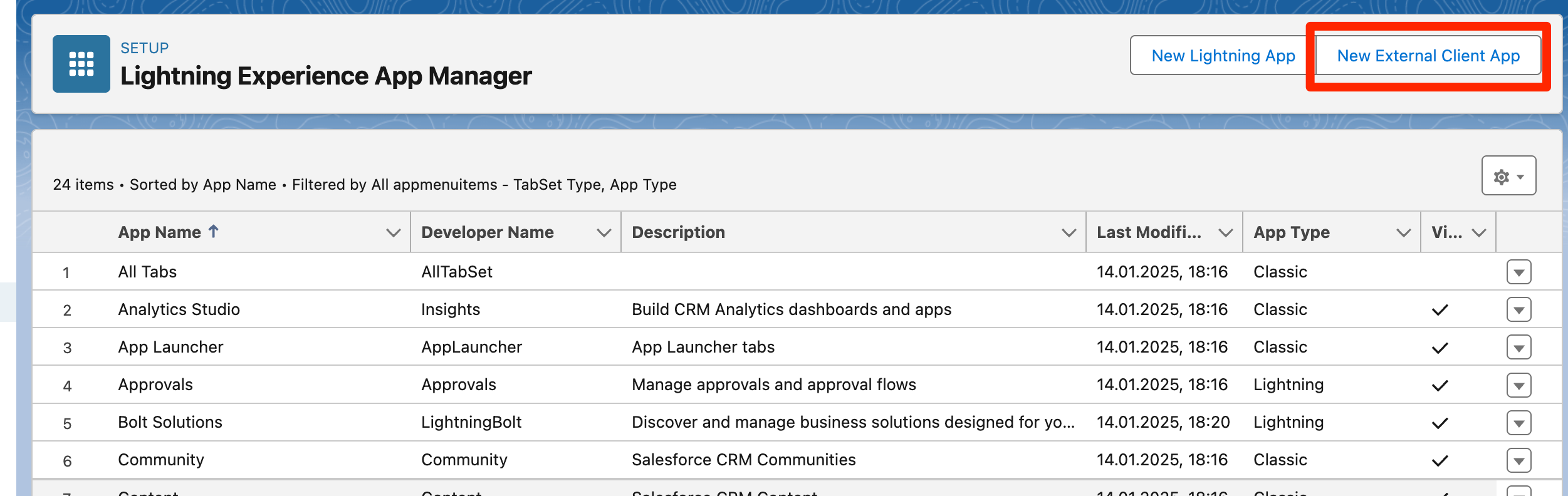The height and width of the screenshot is (496, 1568).
Task: Open row actions for Analytics Studio
Action: pos(1518,310)
